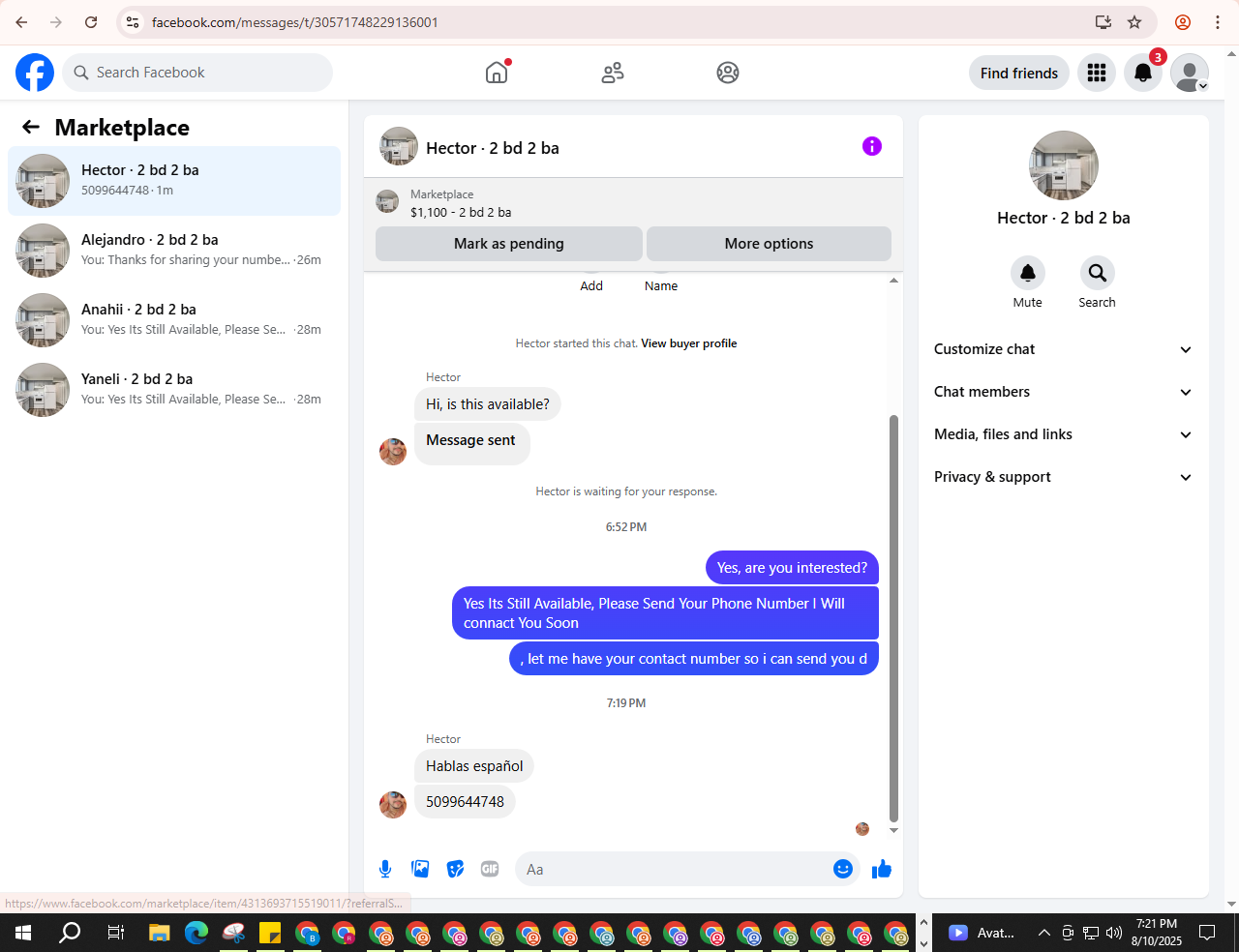Open Hector conversation in list

pyautogui.click(x=174, y=181)
